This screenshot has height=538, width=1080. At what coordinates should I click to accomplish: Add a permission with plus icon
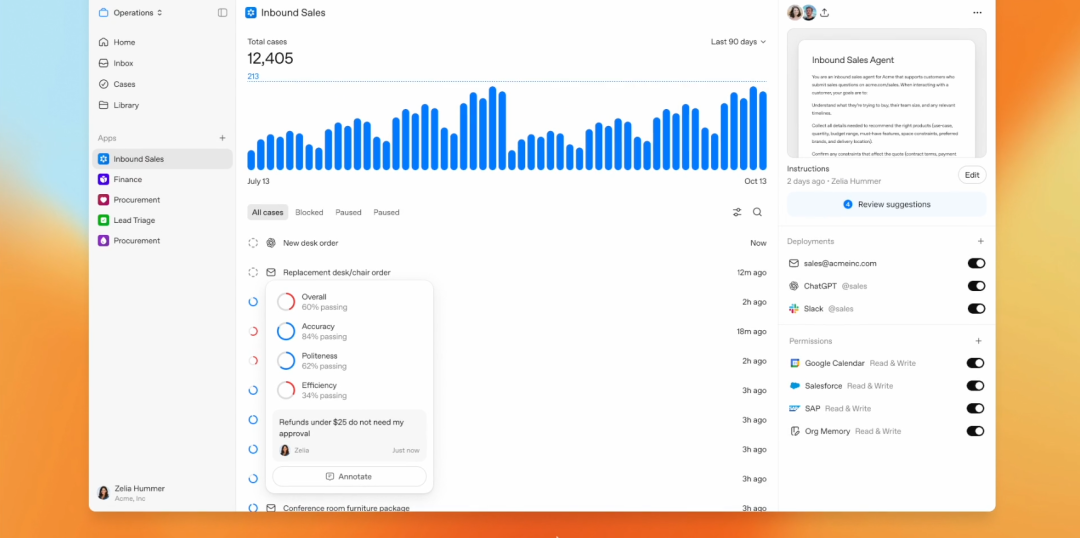point(979,341)
